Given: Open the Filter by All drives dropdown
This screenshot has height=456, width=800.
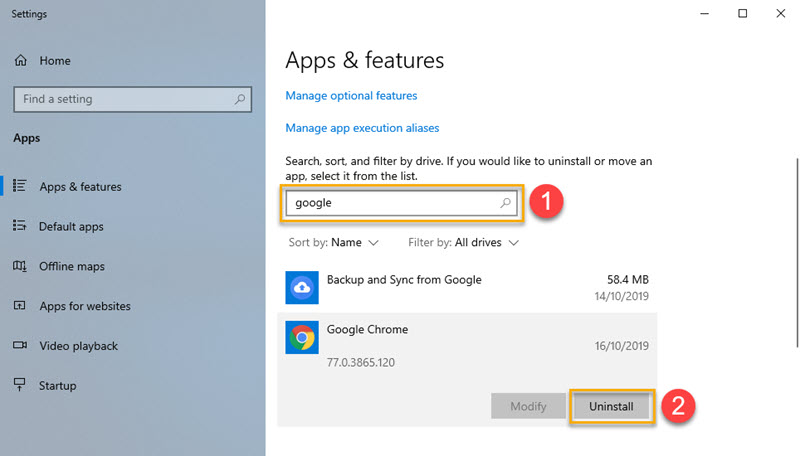Looking at the screenshot, I should coord(463,242).
